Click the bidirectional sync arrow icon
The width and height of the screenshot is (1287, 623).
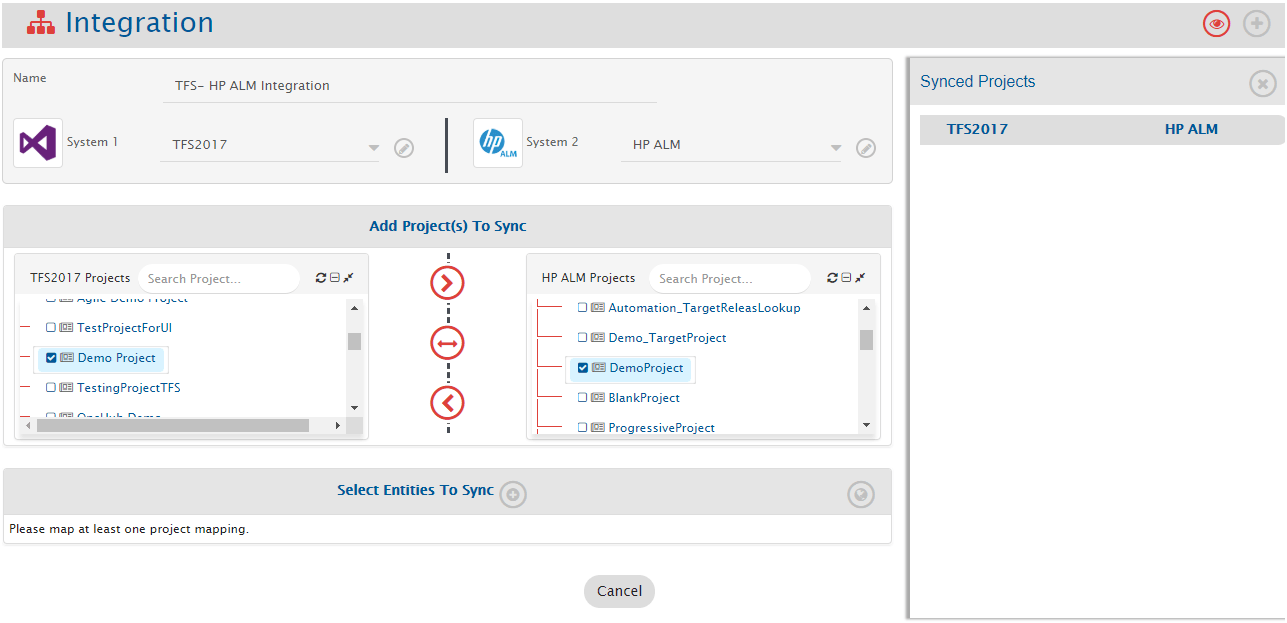tap(447, 344)
